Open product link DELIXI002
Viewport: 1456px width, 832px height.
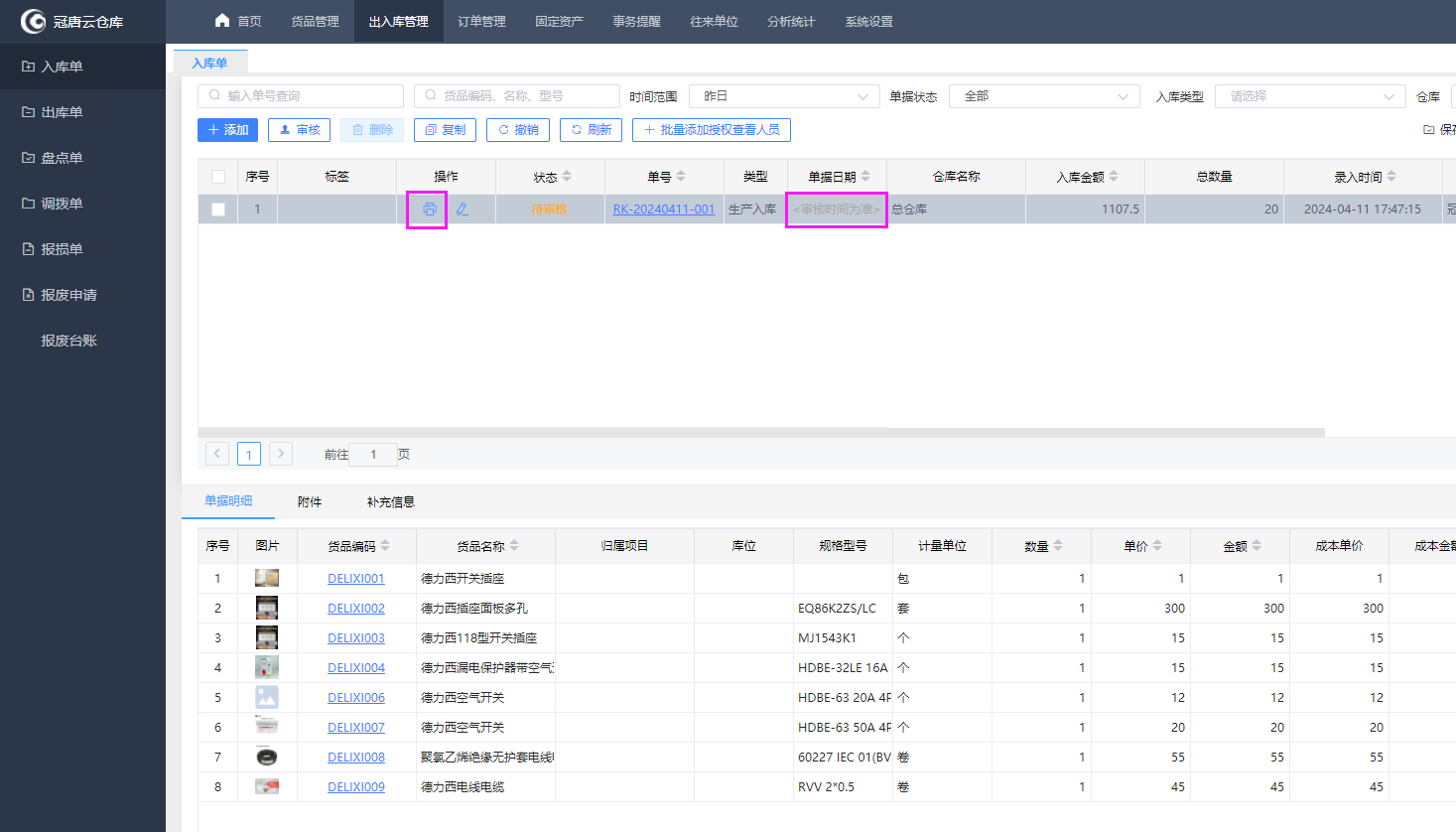coord(356,609)
